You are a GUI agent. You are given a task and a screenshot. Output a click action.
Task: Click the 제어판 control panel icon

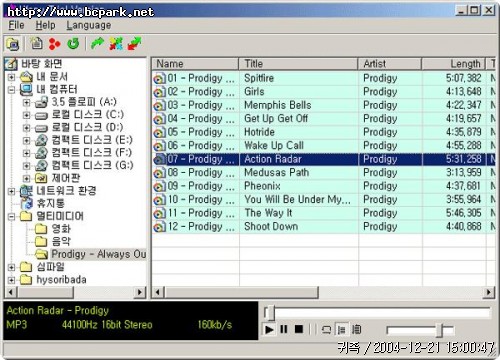click(x=41, y=178)
